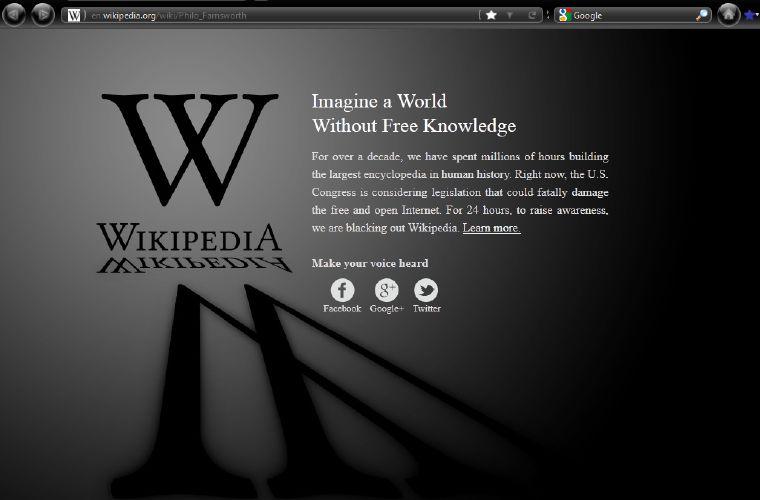760x500 pixels.
Task: Click the "Google+" text label
Action: [x=386, y=309]
